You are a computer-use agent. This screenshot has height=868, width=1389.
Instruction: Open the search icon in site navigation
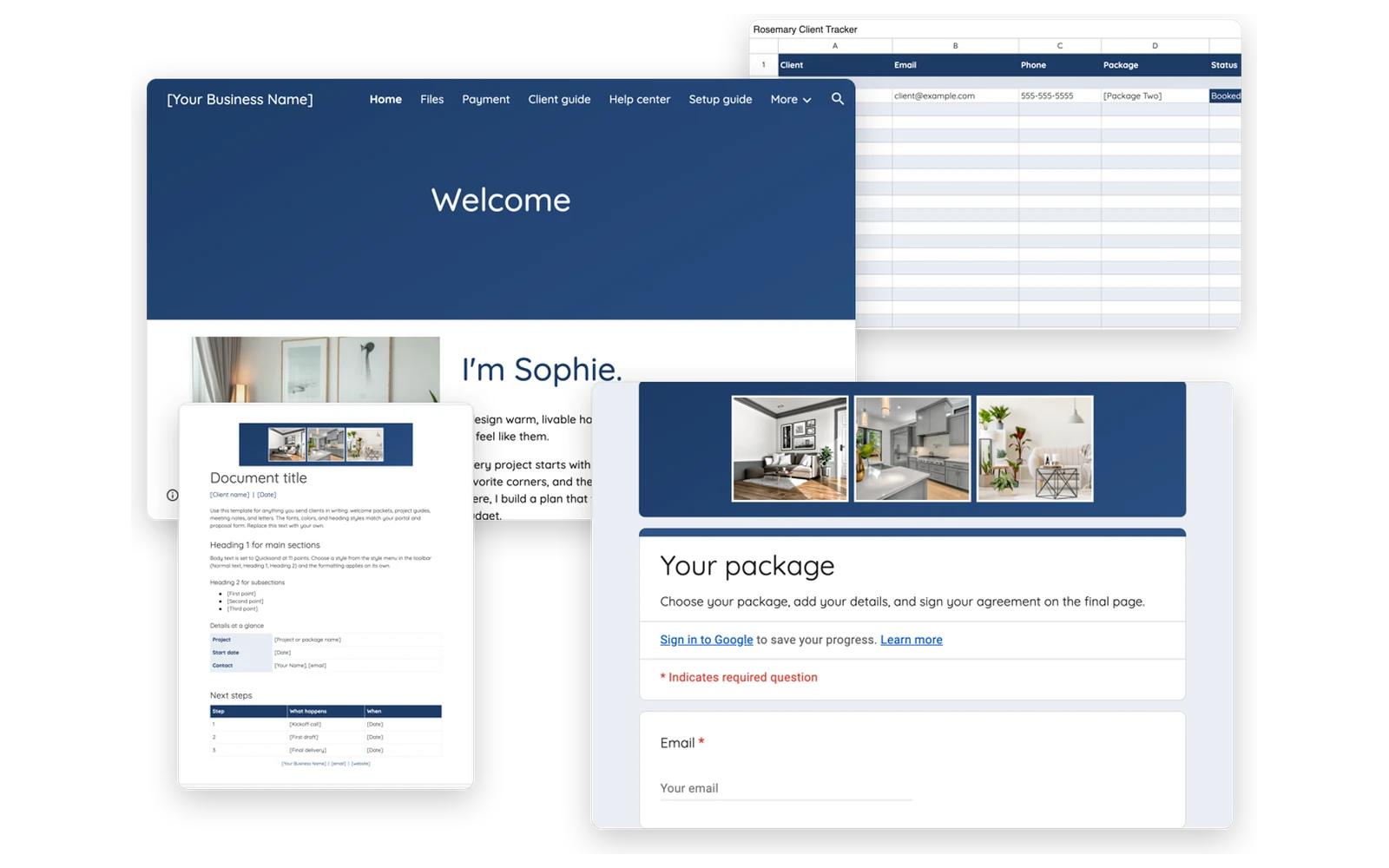(x=837, y=99)
